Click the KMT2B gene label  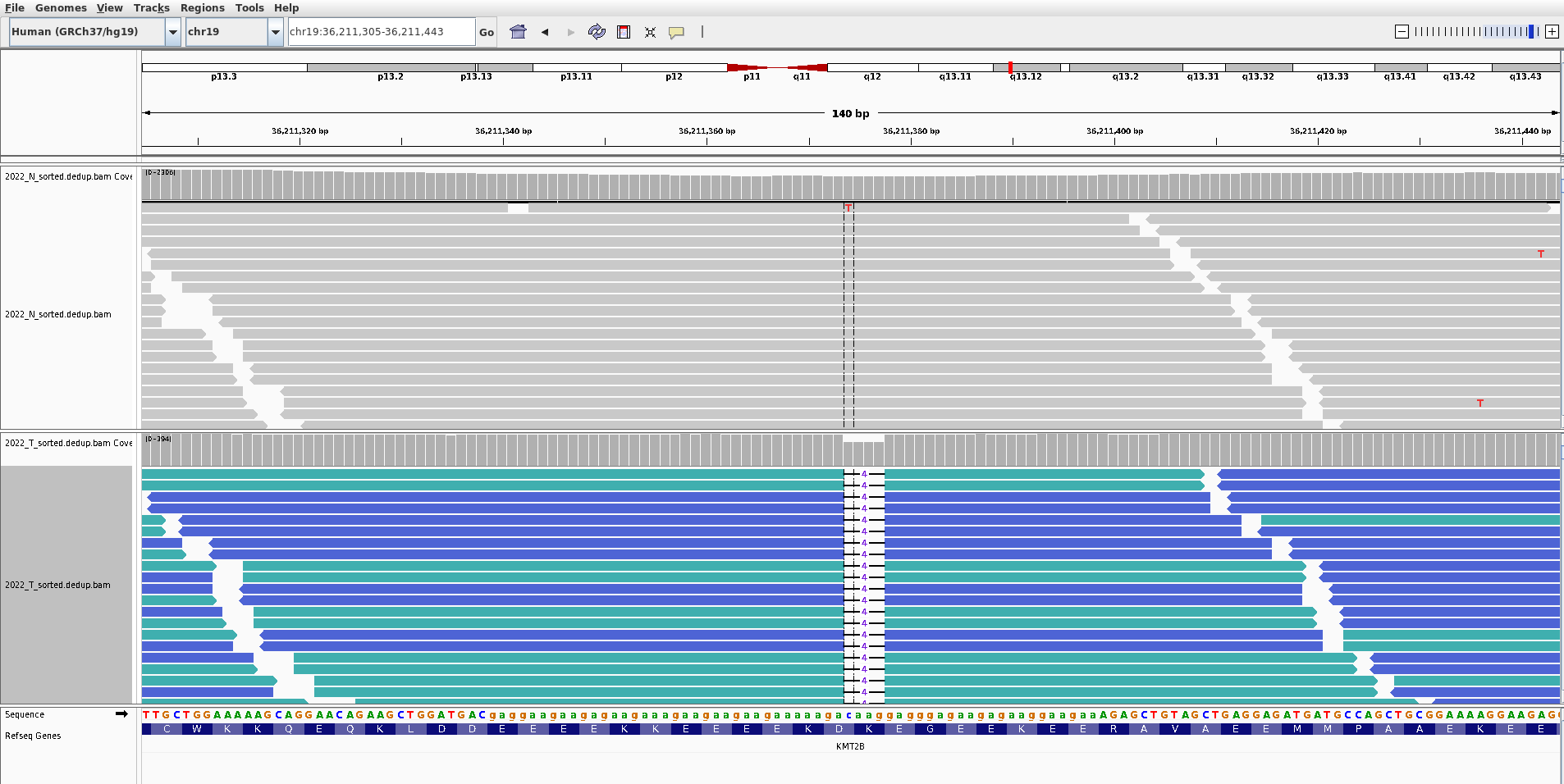pos(850,746)
